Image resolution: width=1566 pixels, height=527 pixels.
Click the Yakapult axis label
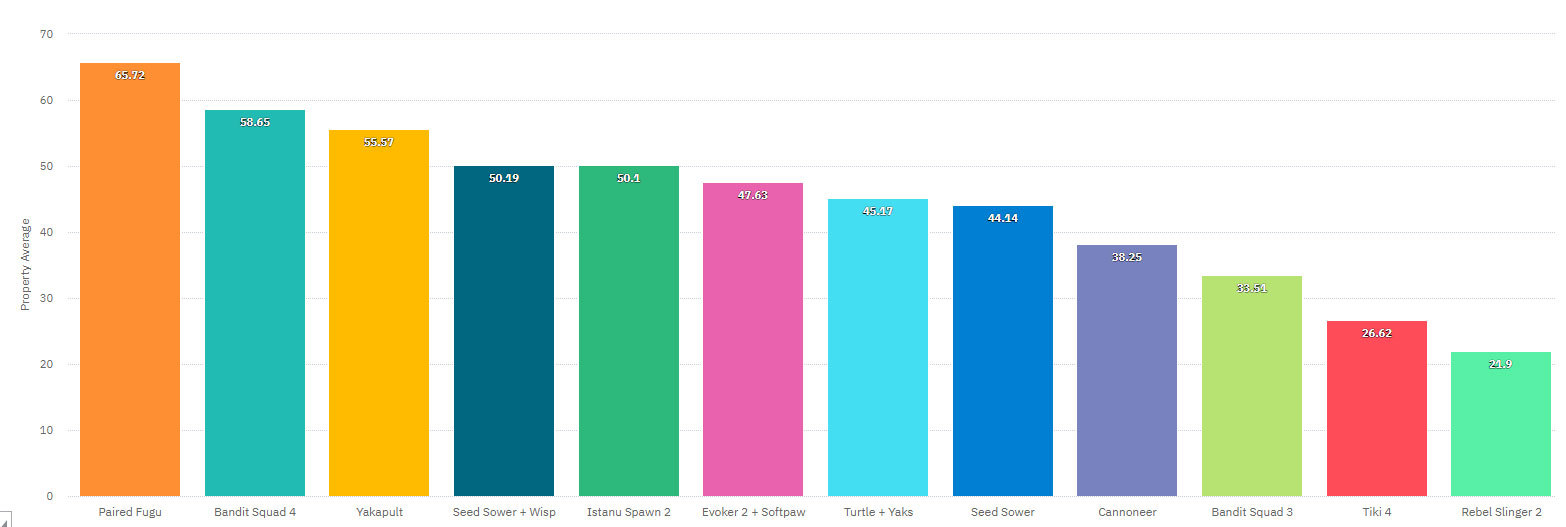tap(379, 512)
